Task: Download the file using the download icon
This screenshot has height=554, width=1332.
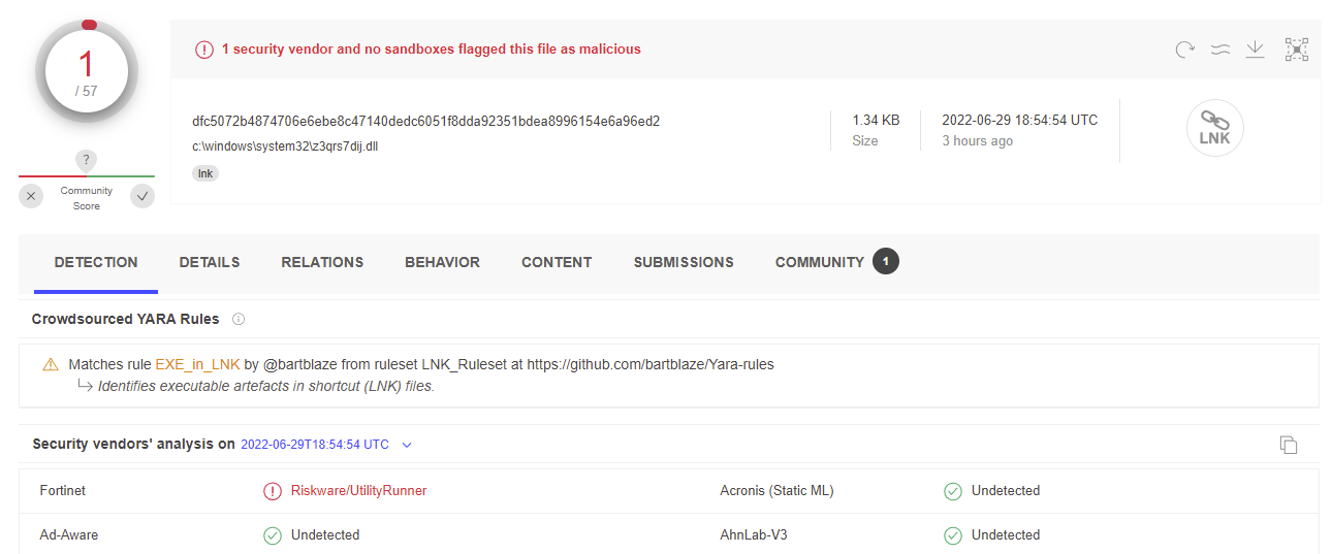Action: [x=1255, y=49]
